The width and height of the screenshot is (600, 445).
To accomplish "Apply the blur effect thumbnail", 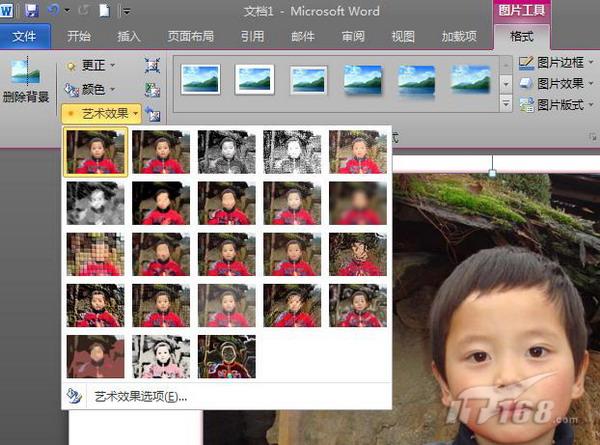I will click(x=358, y=203).
